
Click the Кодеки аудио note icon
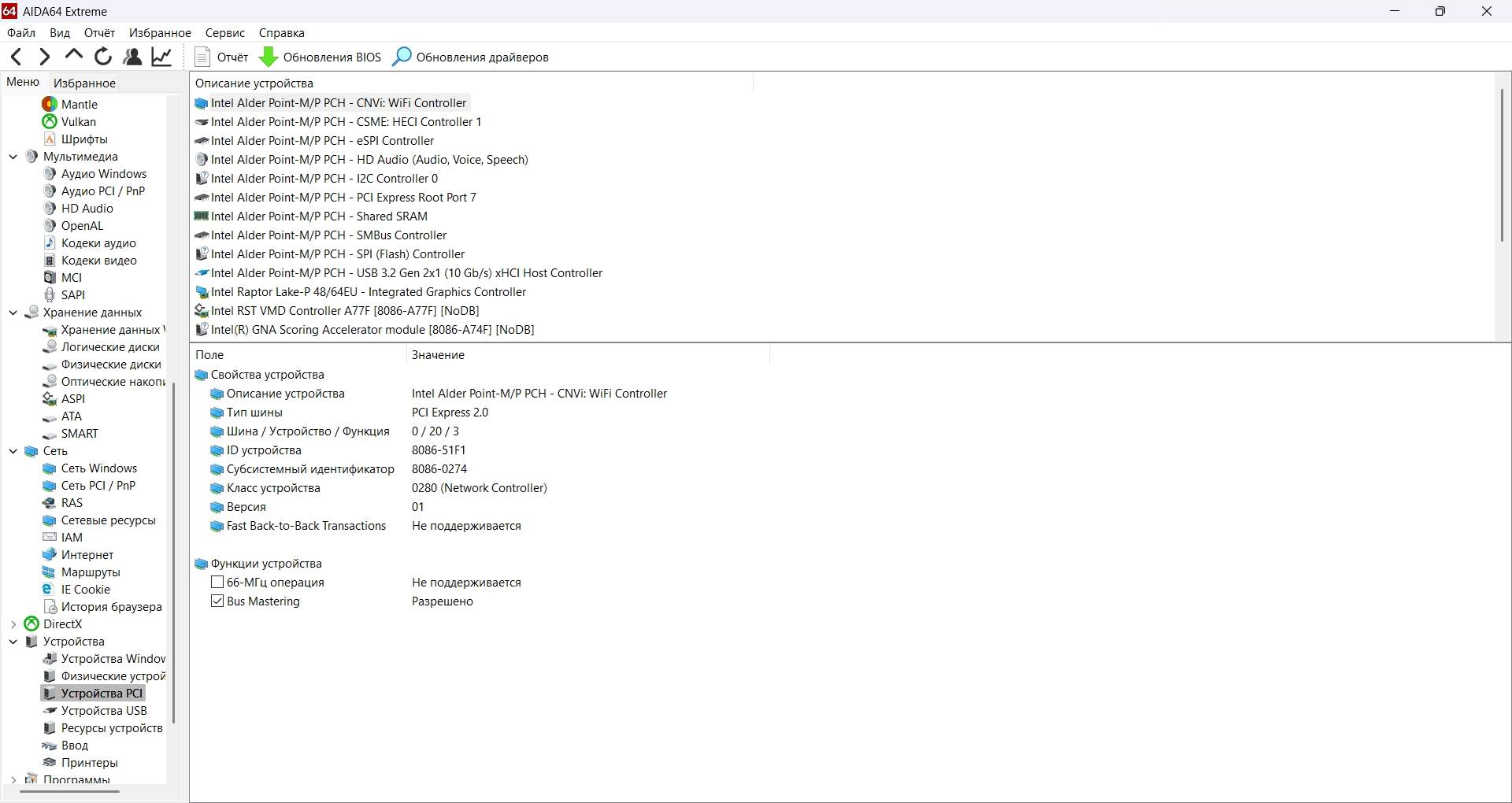(50, 242)
